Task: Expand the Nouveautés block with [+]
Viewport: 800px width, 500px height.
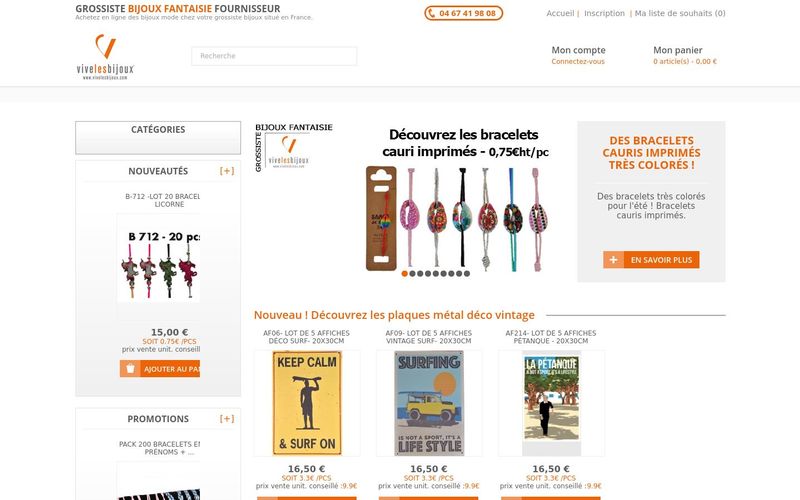Action: click(227, 171)
